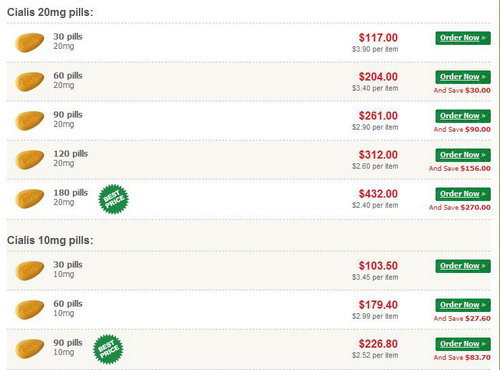Click pill icon for 30 pills 10mg

point(30,270)
